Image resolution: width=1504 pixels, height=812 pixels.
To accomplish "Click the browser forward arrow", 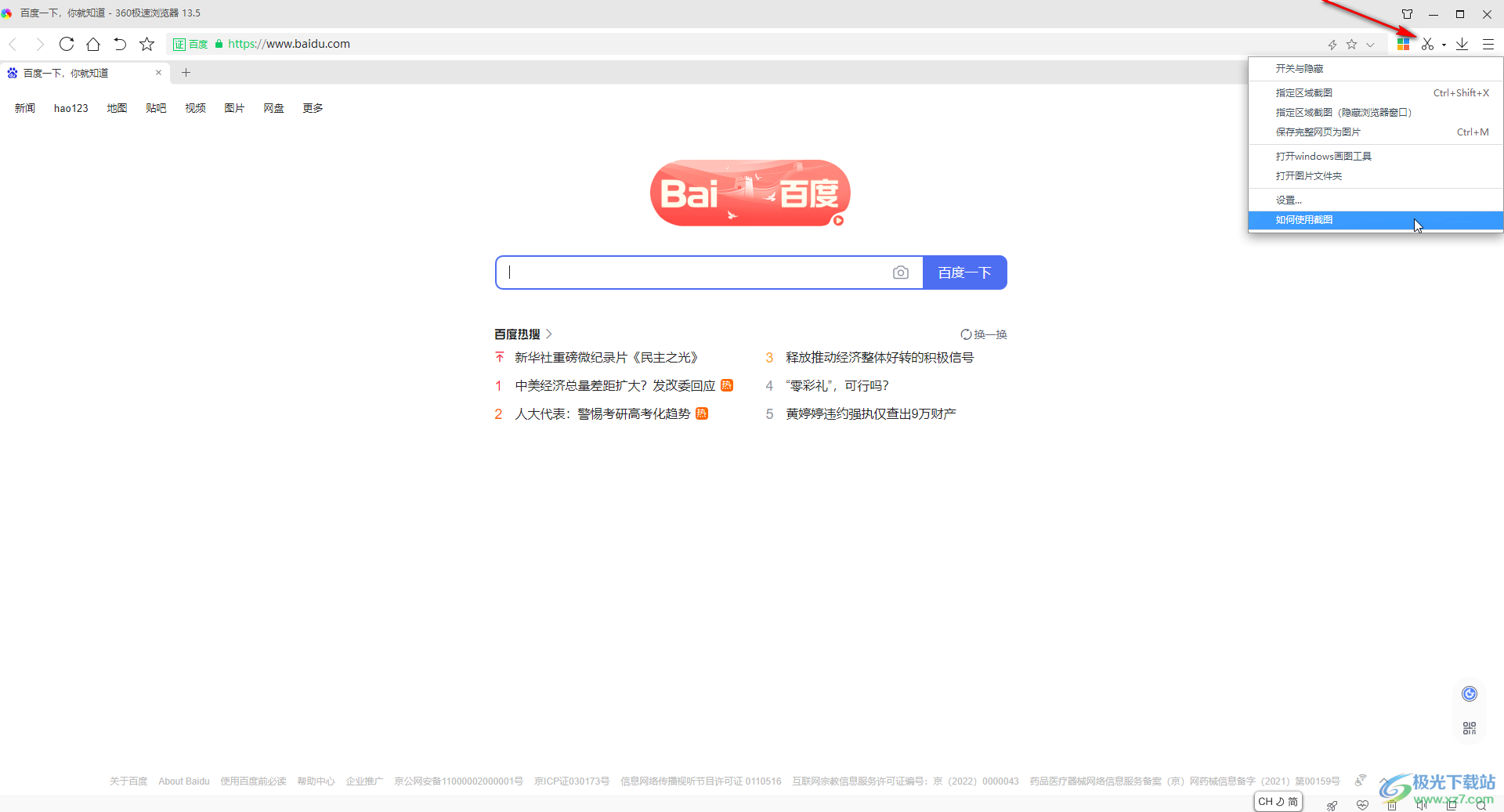I will [x=40, y=44].
